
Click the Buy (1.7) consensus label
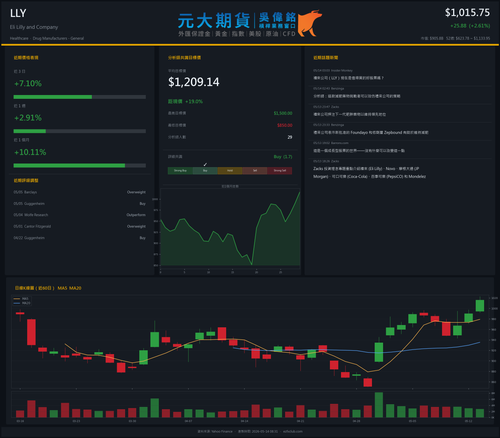coord(283,157)
